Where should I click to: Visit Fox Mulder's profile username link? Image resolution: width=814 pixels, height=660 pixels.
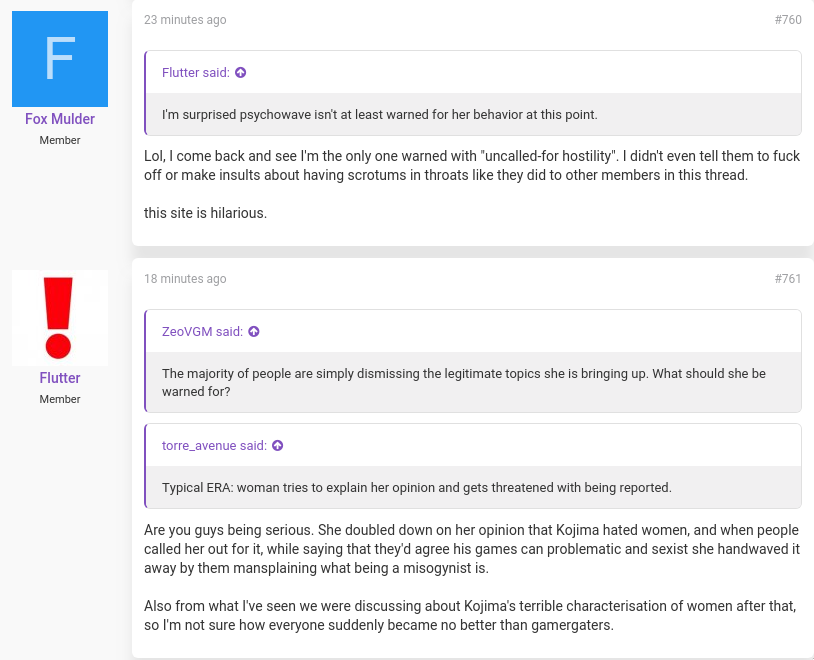[60, 119]
